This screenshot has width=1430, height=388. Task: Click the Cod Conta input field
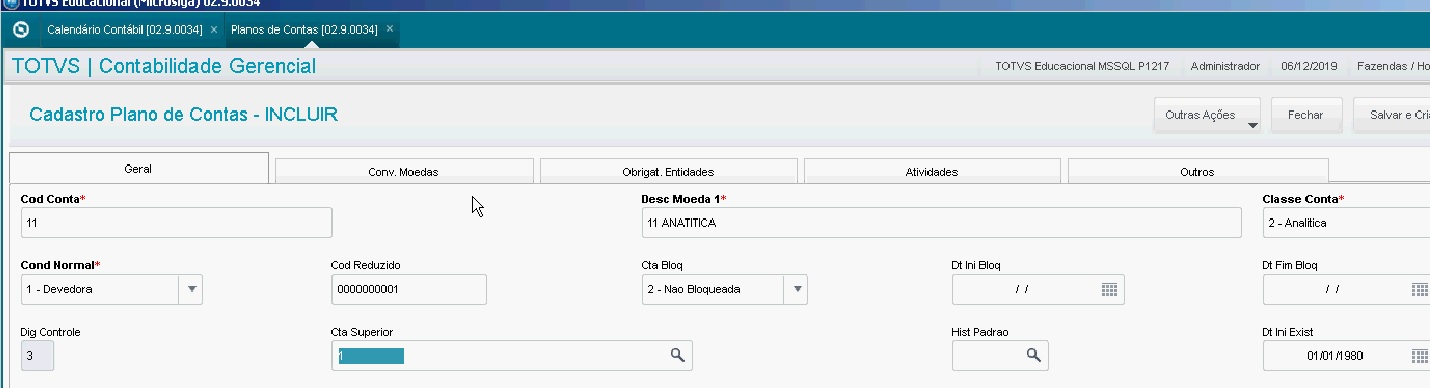pos(176,223)
